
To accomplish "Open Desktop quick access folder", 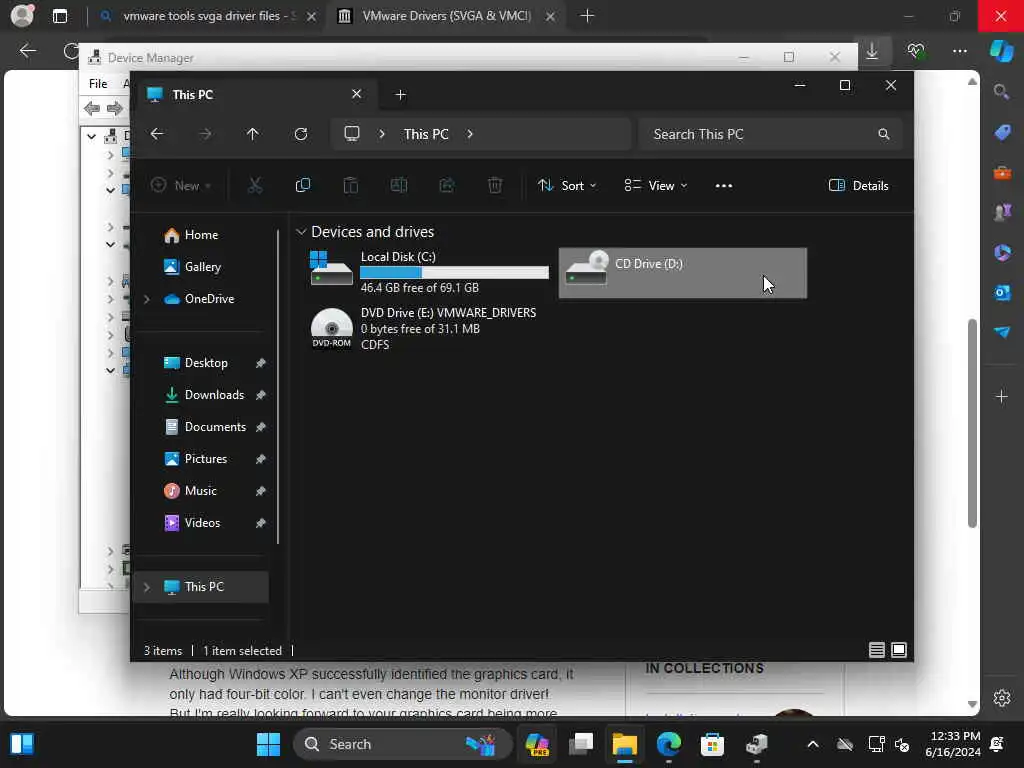I will [206, 363].
